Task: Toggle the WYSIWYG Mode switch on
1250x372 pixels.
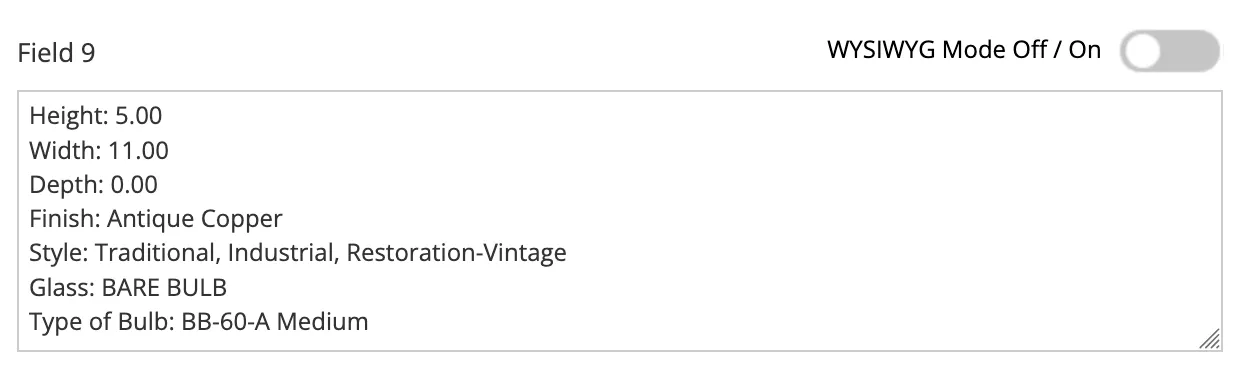Action: pyautogui.click(x=1169, y=51)
